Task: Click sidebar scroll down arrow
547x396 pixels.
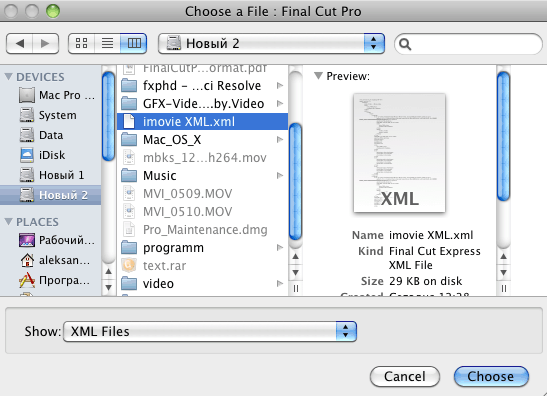Action: pyautogui.click(x=108, y=287)
